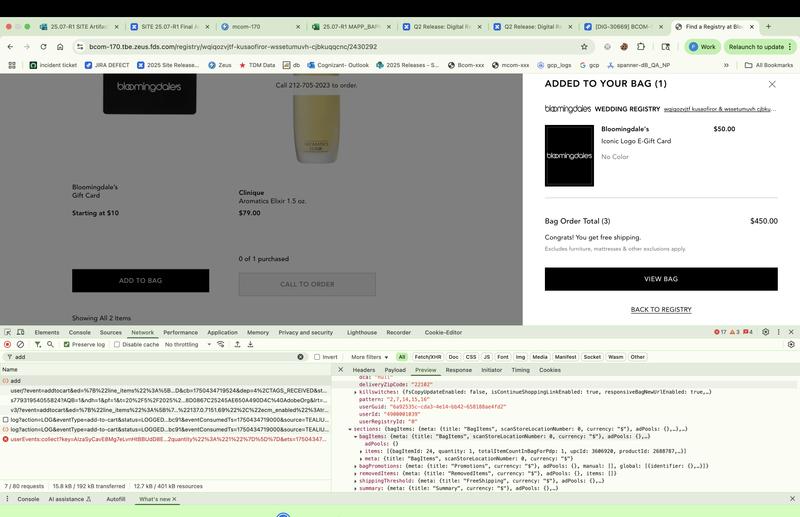This screenshot has height=517, width=800.
Task: Filter requests by Fetch/XHR type
Action: (428, 357)
